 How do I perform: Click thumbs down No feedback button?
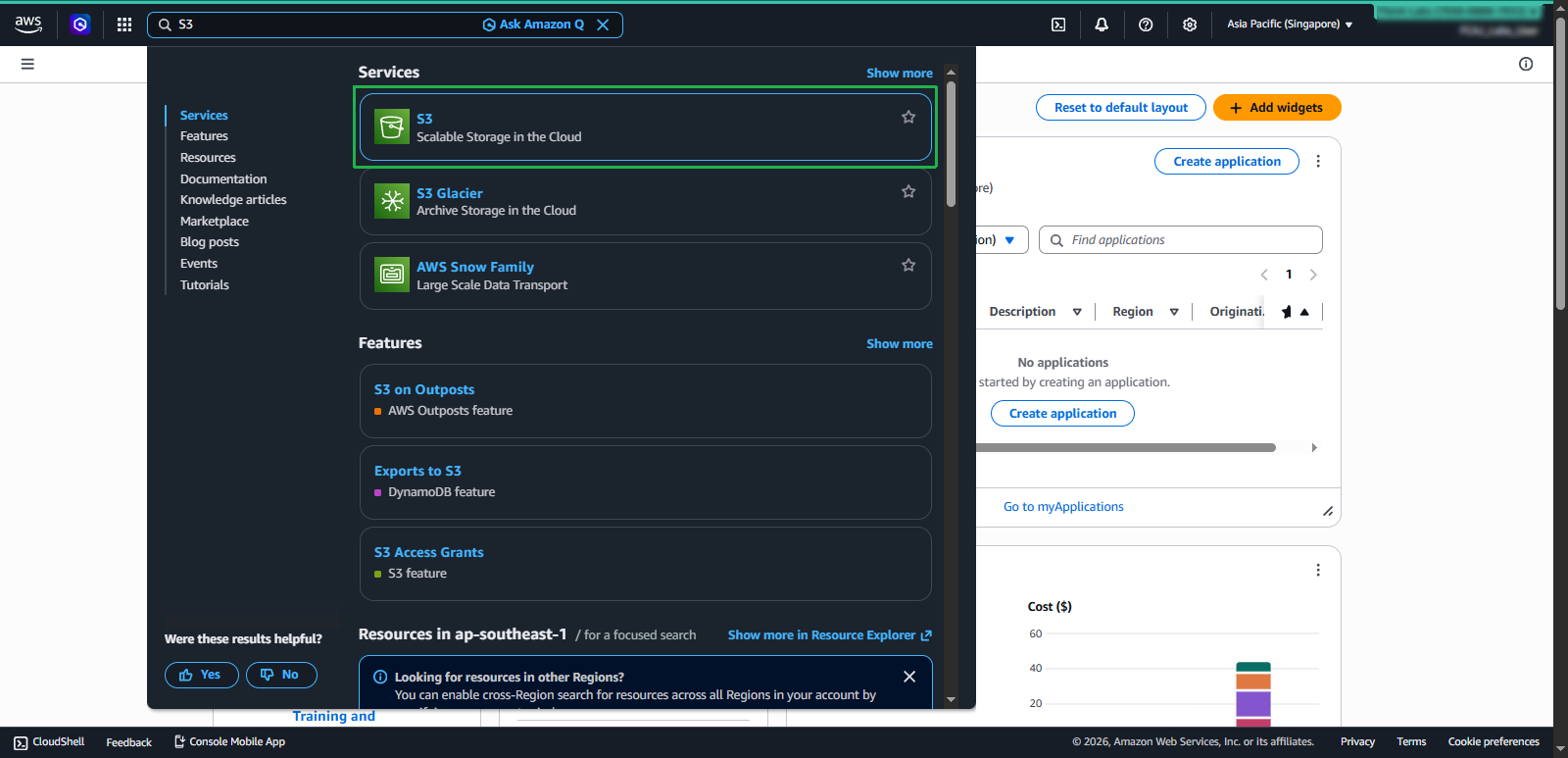click(x=281, y=675)
